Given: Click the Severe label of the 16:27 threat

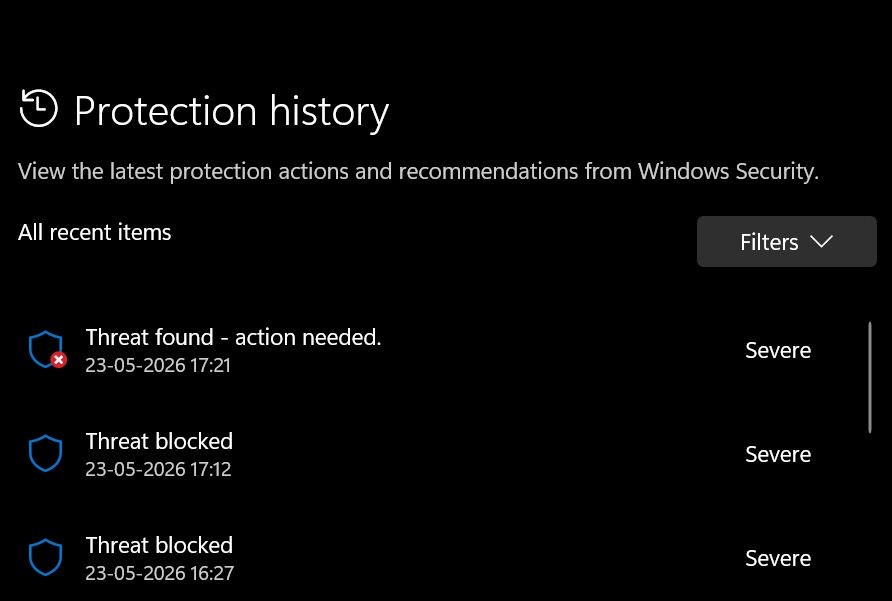Looking at the screenshot, I should click(778, 559).
